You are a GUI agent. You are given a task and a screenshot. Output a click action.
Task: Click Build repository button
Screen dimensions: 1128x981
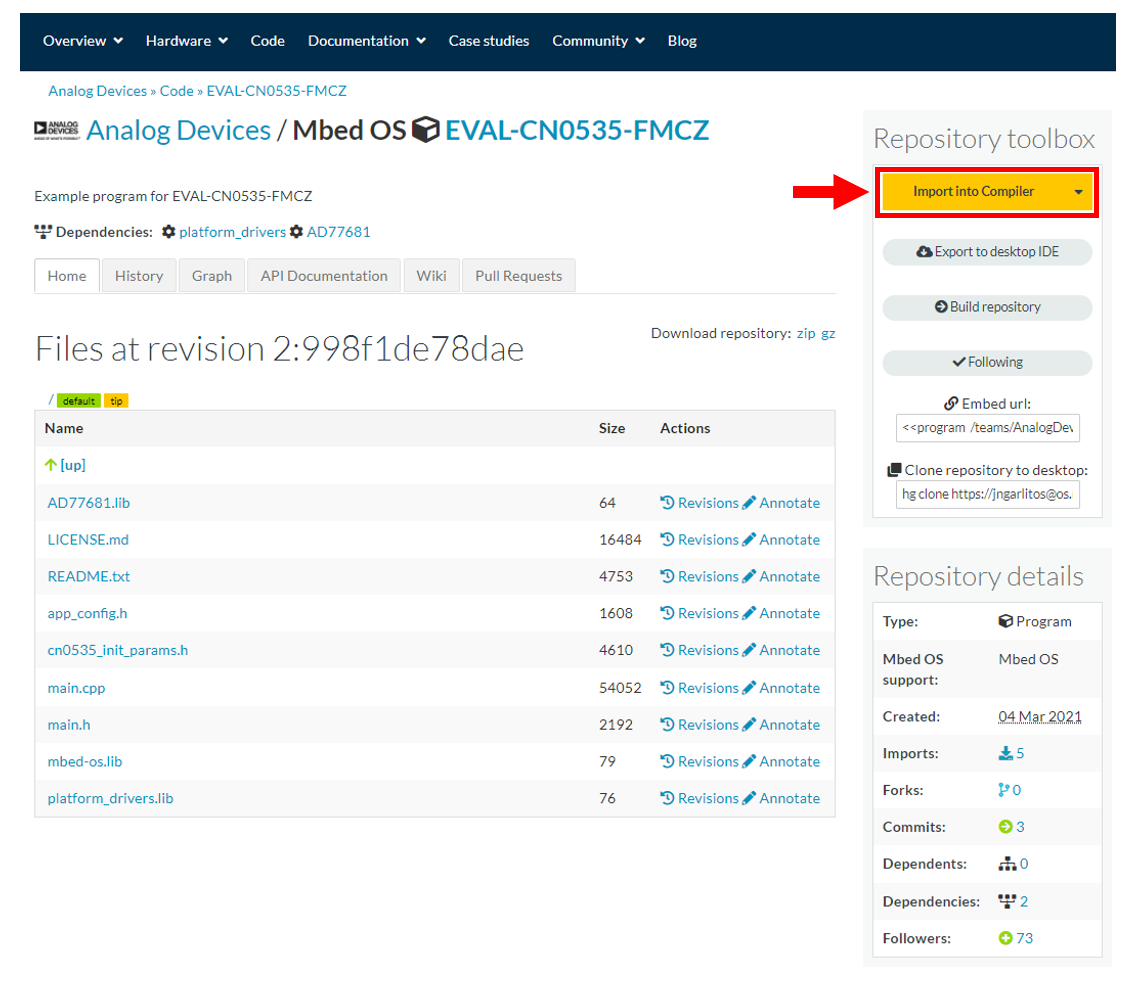pyautogui.click(x=987, y=307)
